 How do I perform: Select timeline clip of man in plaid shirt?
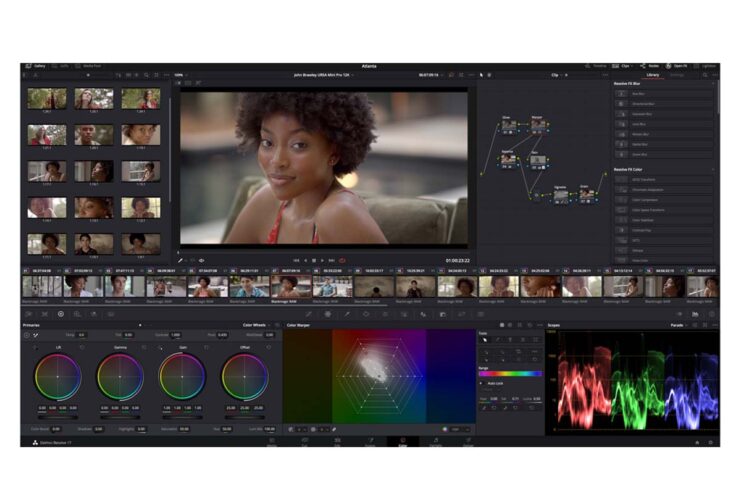pyautogui.click(x=333, y=286)
